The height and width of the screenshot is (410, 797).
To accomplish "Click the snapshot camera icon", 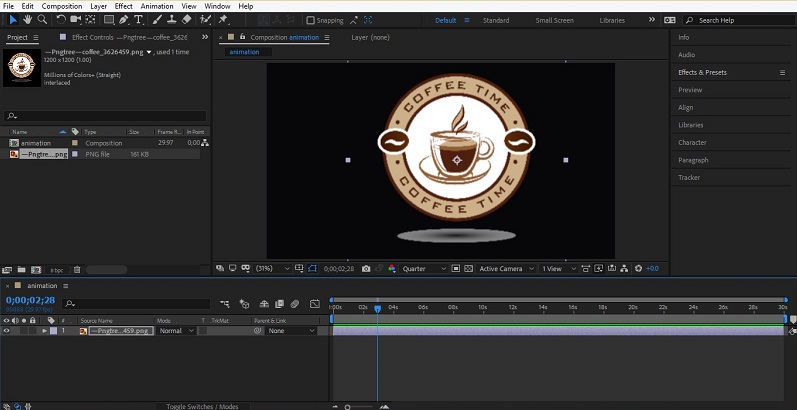I will pos(366,268).
